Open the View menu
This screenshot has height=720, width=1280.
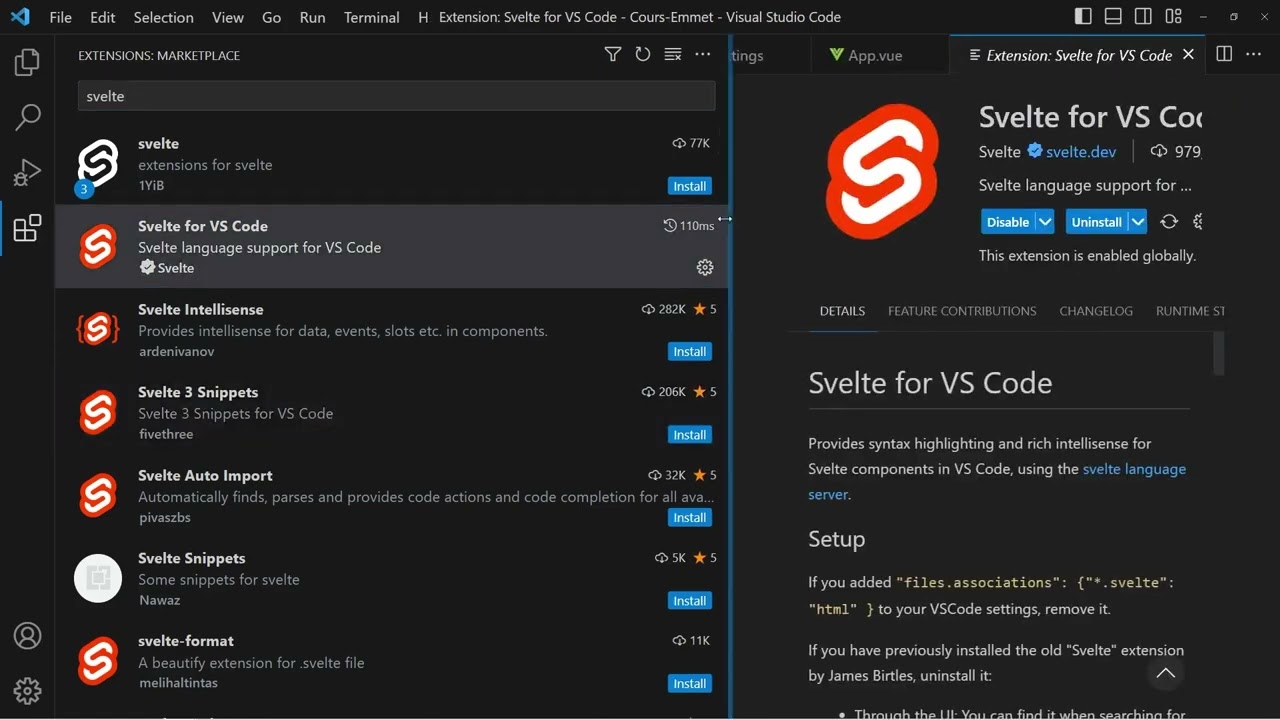point(228,17)
